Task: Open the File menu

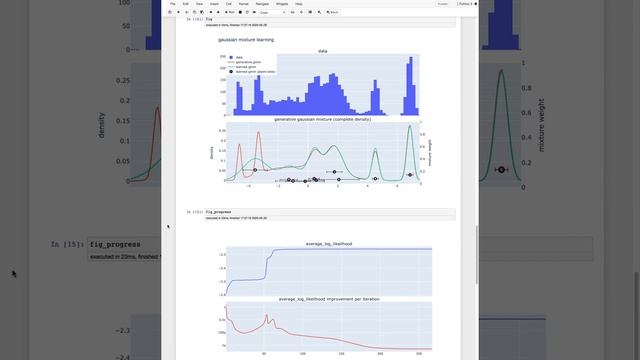Action: 173,4
